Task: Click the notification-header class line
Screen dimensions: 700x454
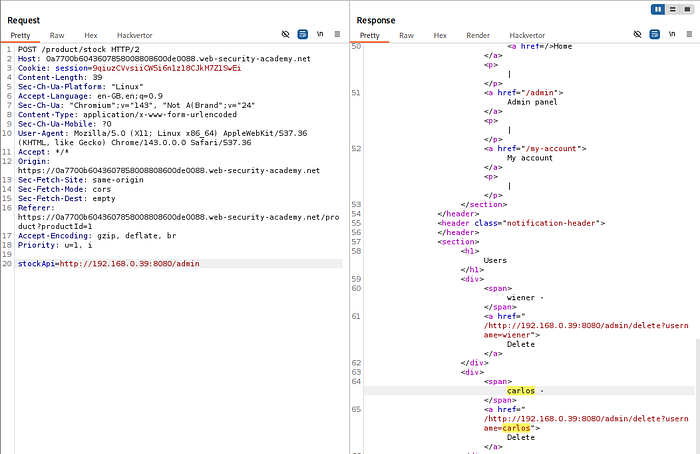Action: click(521, 223)
